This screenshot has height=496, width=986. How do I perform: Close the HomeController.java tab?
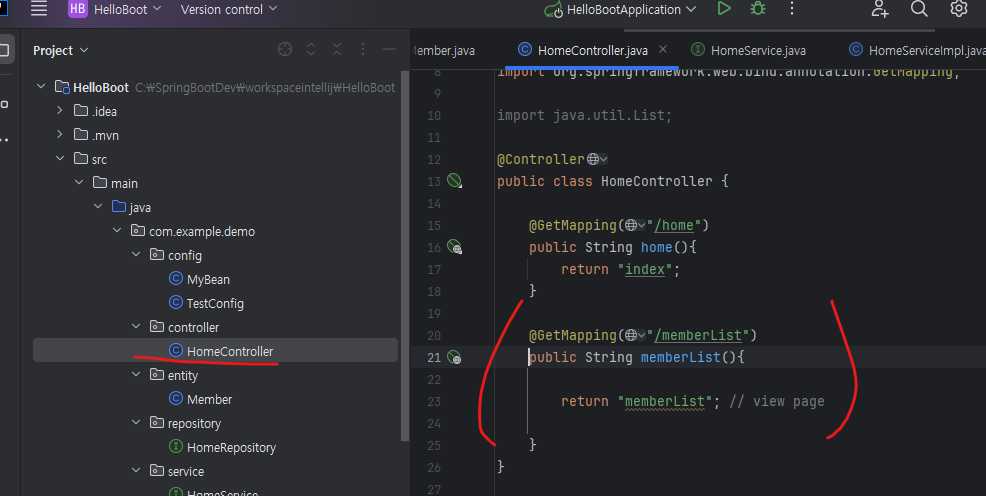(663, 49)
